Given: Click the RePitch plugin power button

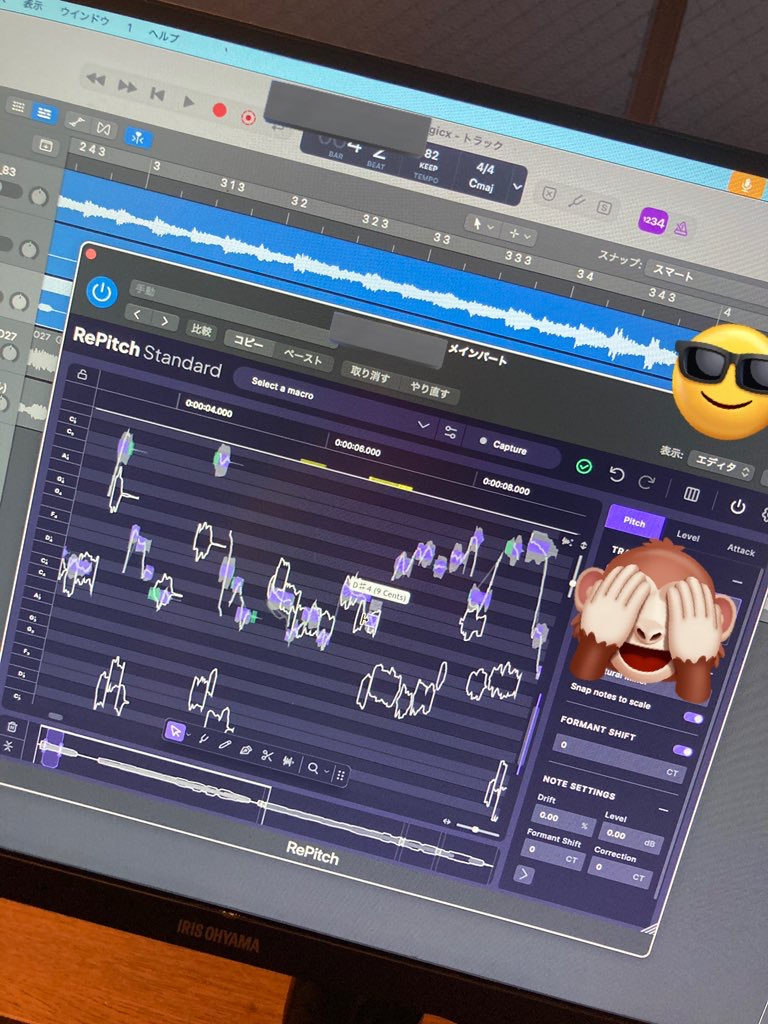Looking at the screenshot, I should (x=102, y=292).
